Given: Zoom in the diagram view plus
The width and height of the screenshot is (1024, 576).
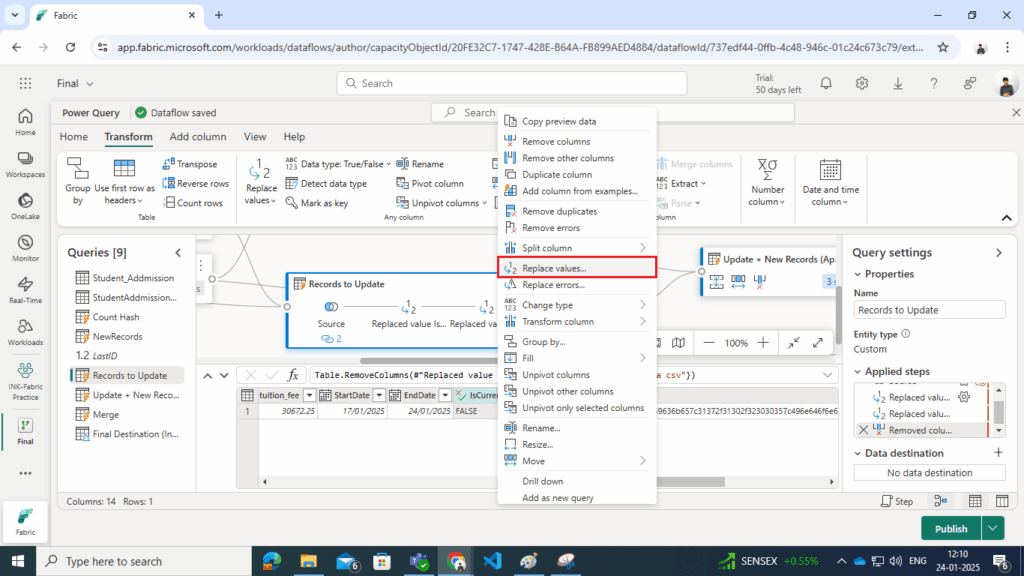Looking at the screenshot, I should click(x=763, y=343).
